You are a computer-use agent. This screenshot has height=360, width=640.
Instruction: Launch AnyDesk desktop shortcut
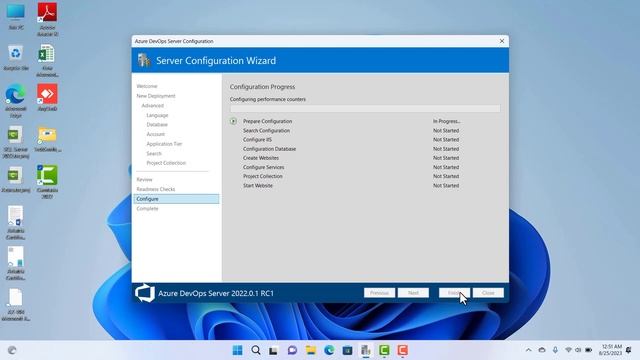point(47,98)
